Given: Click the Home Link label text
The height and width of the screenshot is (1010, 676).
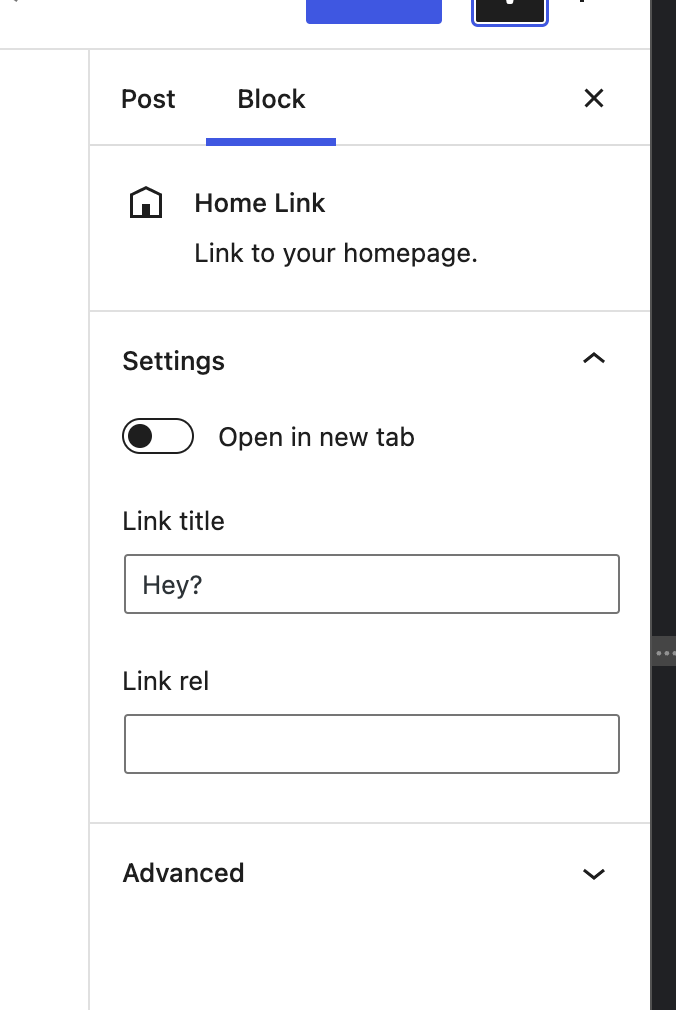Looking at the screenshot, I should pyautogui.click(x=259, y=203).
